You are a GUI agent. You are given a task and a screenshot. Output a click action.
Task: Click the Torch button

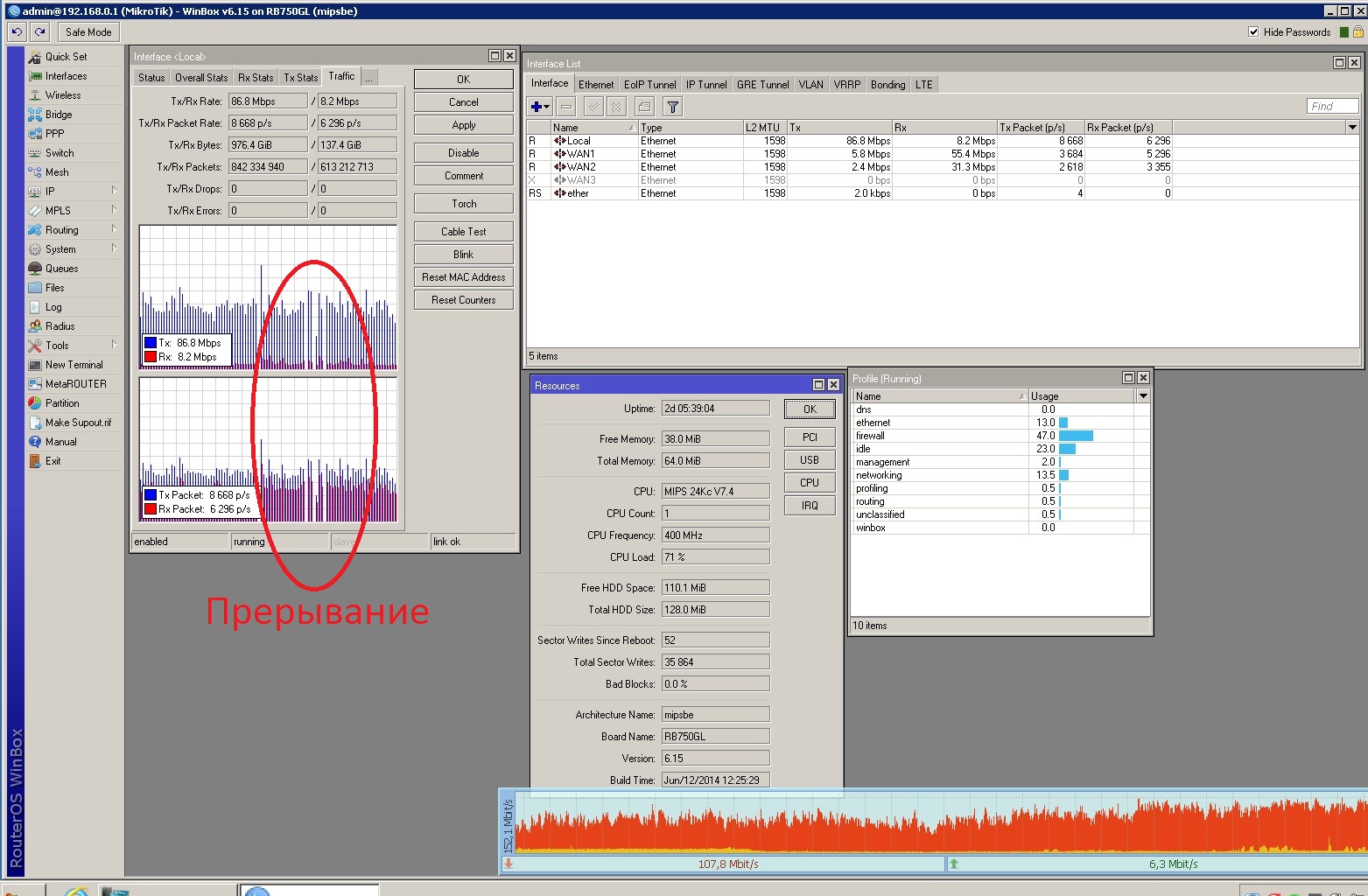464,204
